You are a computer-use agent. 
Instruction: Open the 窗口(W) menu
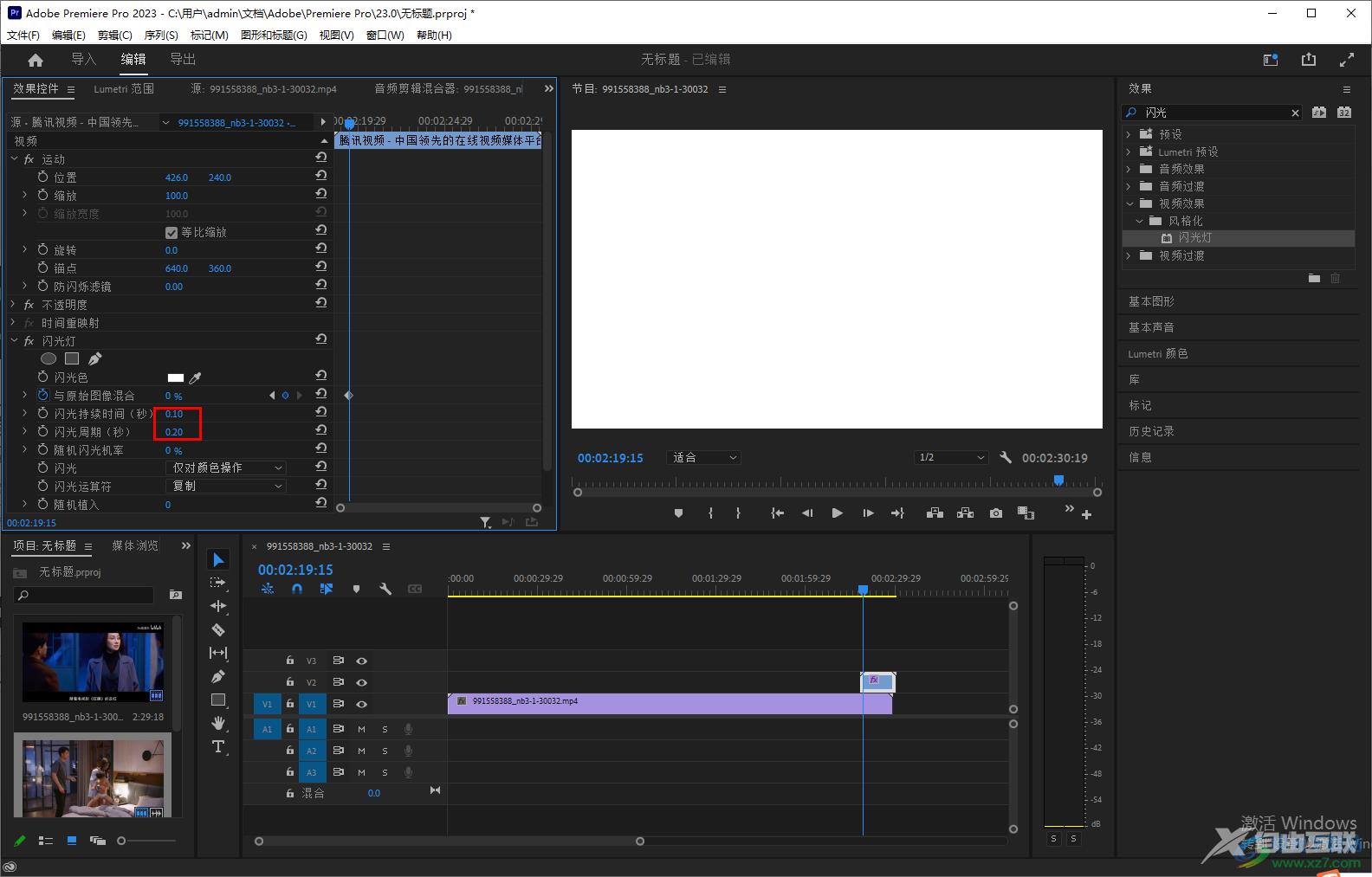click(x=385, y=35)
